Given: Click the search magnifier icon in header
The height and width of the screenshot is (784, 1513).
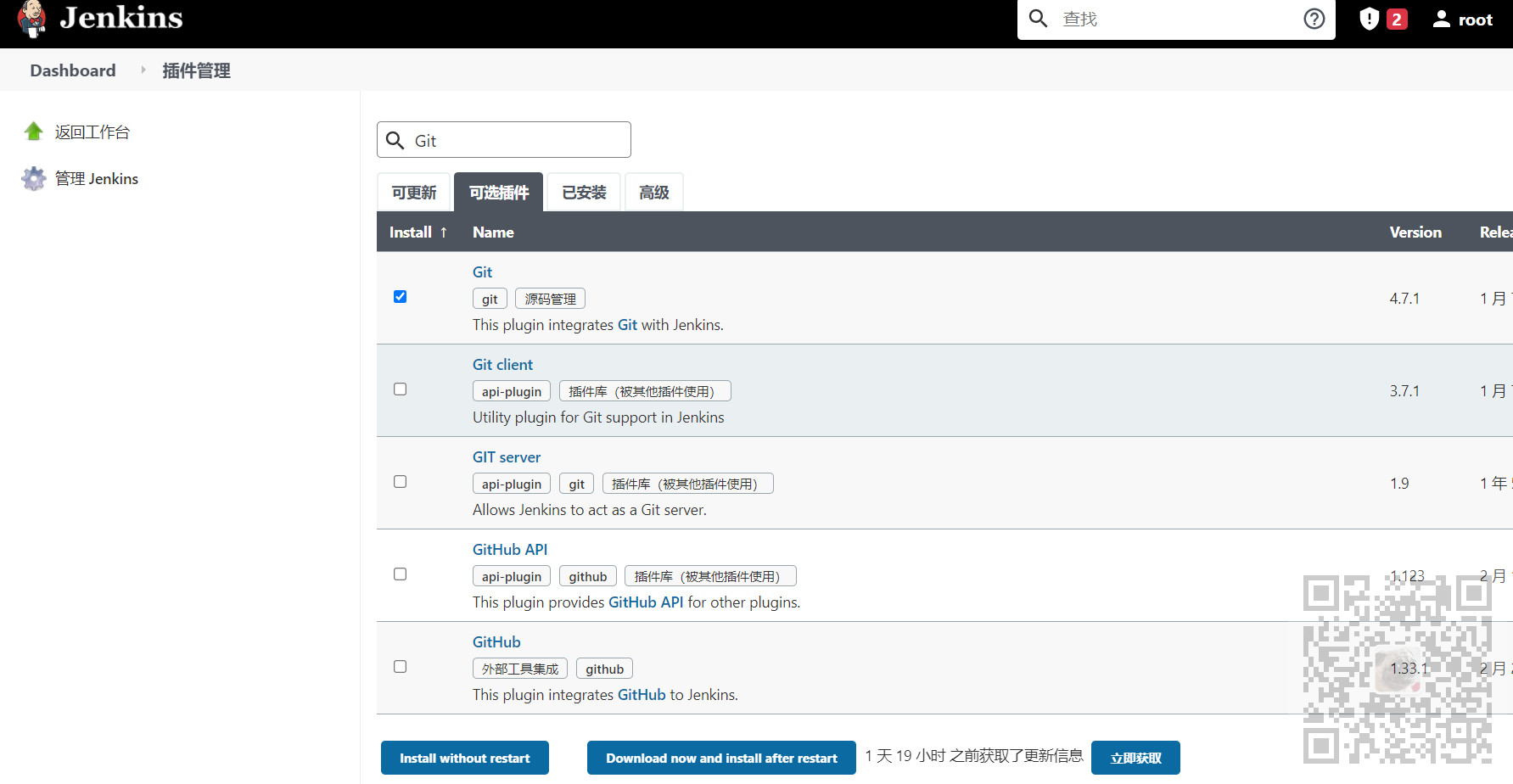Looking at the screenshot, I should [x=1038, y=19].
